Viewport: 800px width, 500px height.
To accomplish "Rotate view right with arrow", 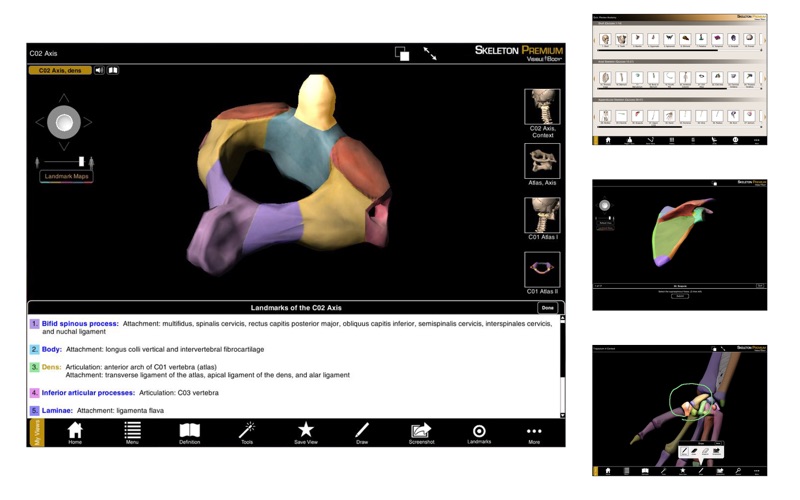I will (x=88, y=122).
